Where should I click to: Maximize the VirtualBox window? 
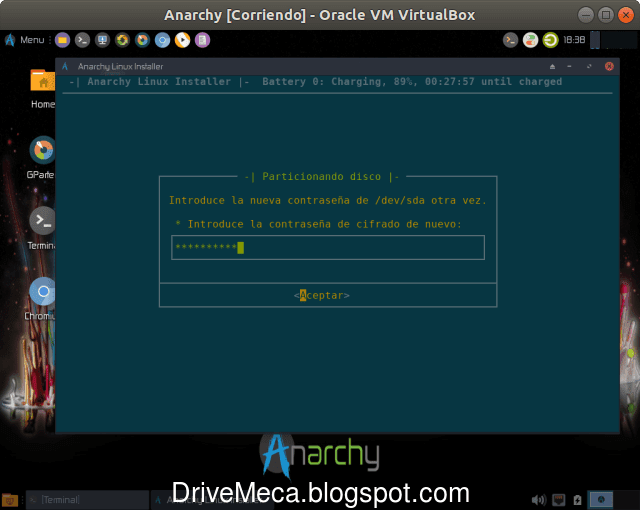pyautogui.click(x=606, y=15)
